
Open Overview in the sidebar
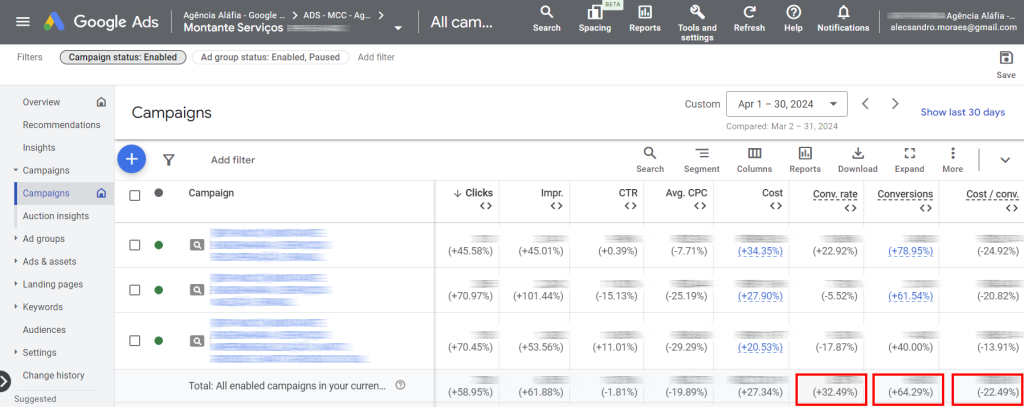(41, 102)
